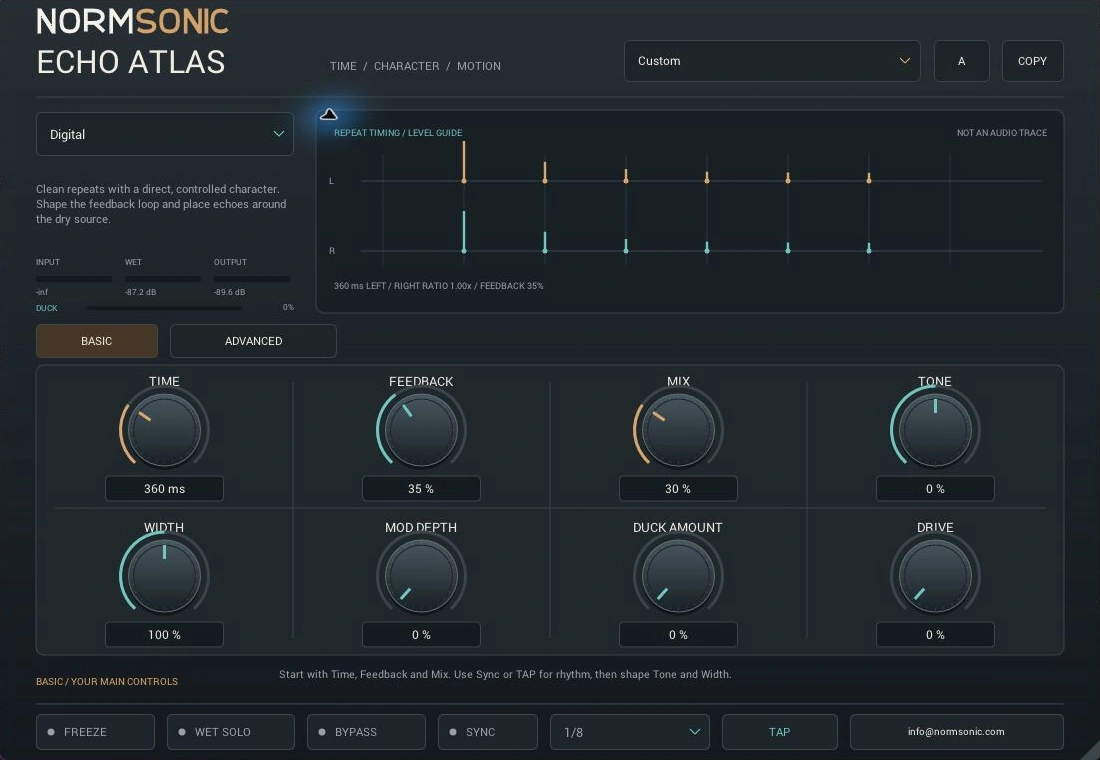1100x760 pixels.
Task: Click the chevron arrow of the Custom preset
Action: [x=905, y=61]
